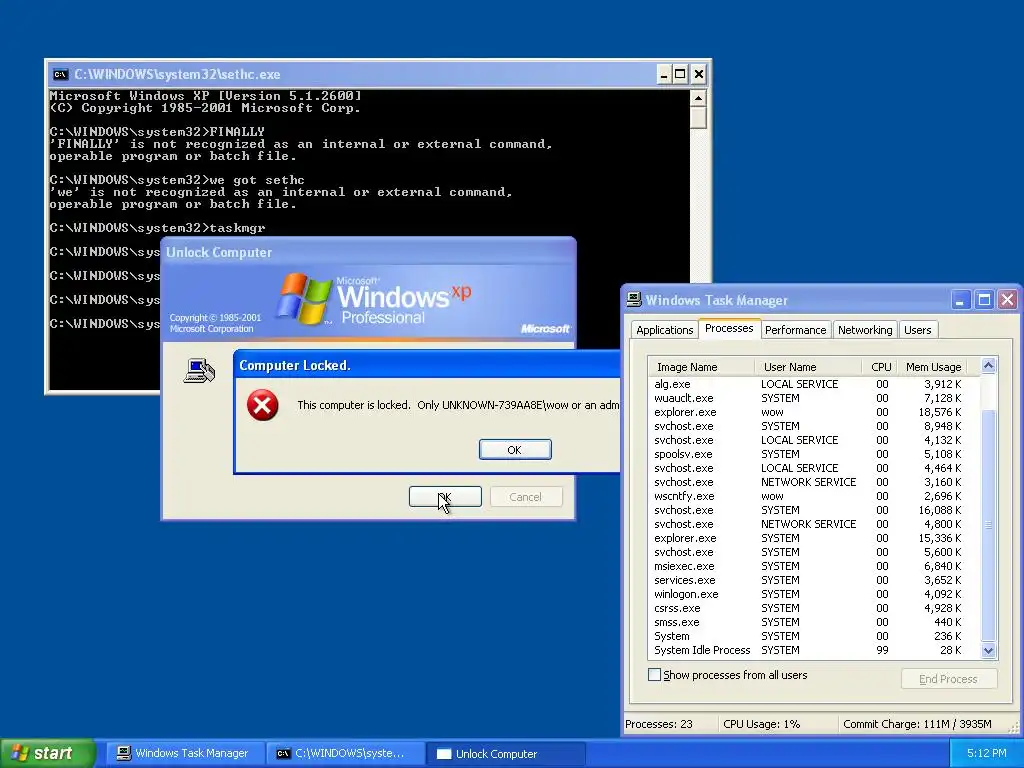Image resolution: width=1024 pixels, height=768 pixels.
Task: Minimize the Windows Task Manager window
Action: 960,300
